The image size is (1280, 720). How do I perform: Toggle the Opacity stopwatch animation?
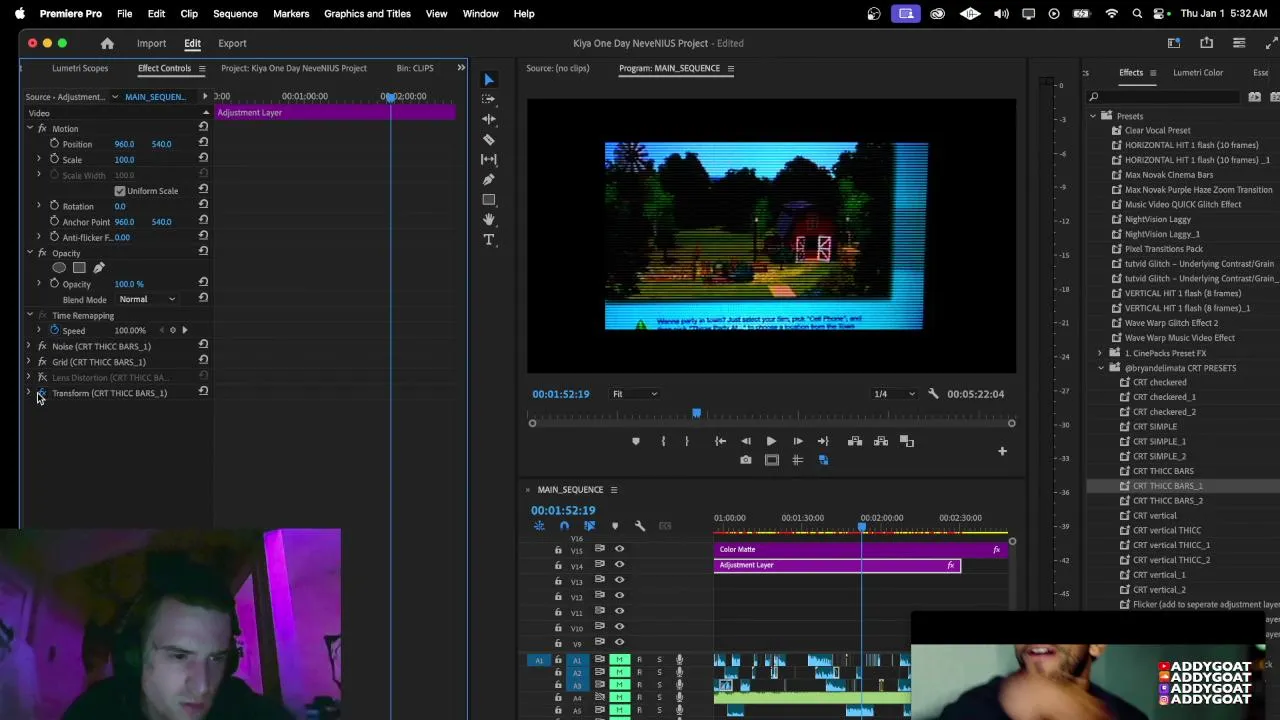pos(54,284)
